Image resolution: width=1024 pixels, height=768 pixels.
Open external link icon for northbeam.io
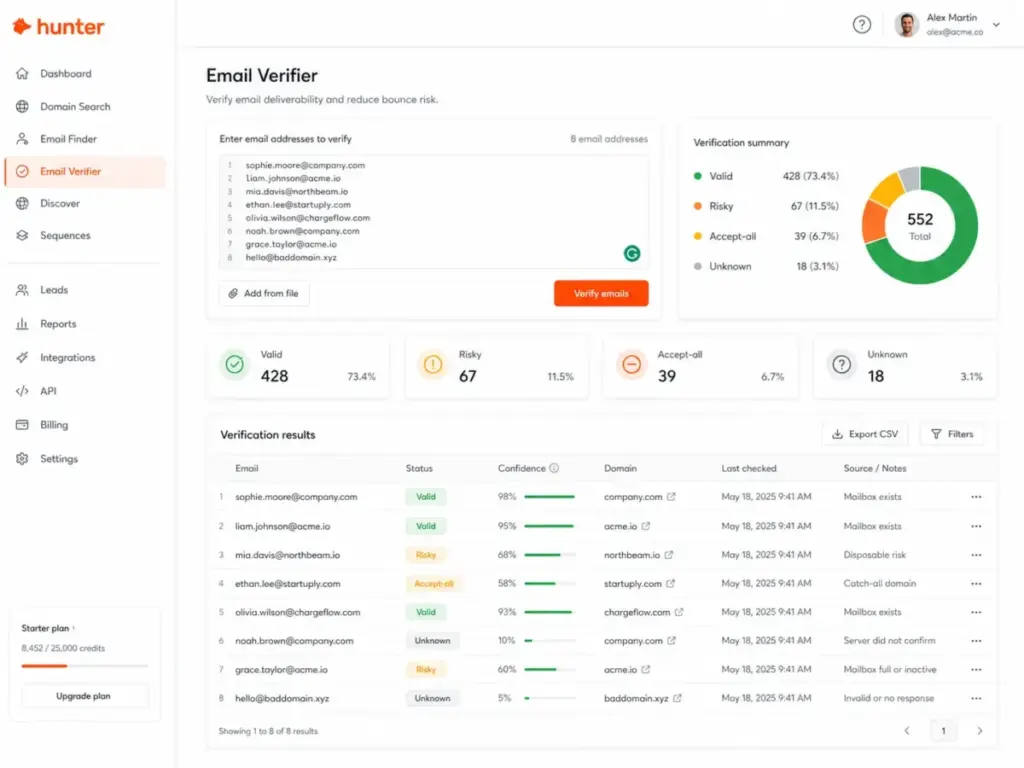(669, 555)
